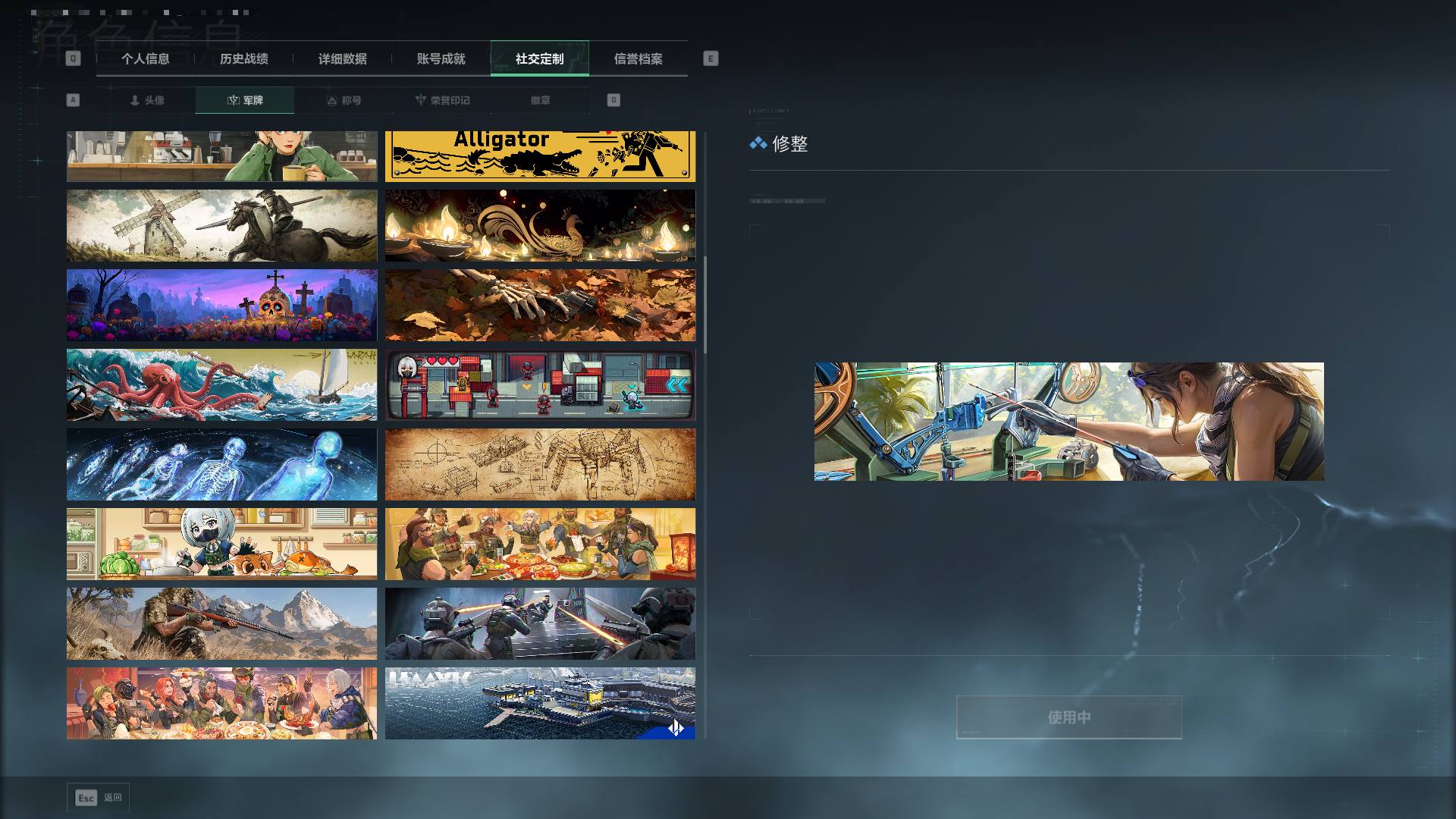Click the 使用中 button
The image size is (1456, 819).
(x=1068, y=717)
